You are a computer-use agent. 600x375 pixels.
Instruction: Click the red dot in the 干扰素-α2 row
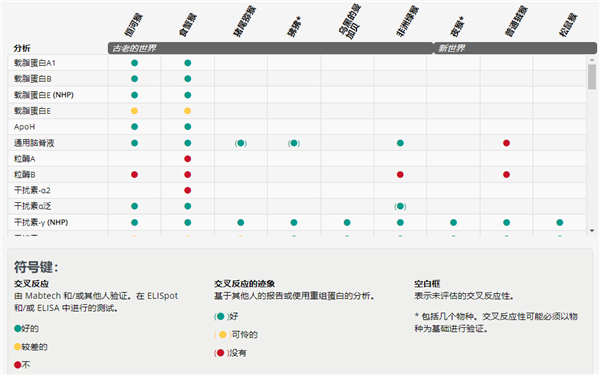188,190
